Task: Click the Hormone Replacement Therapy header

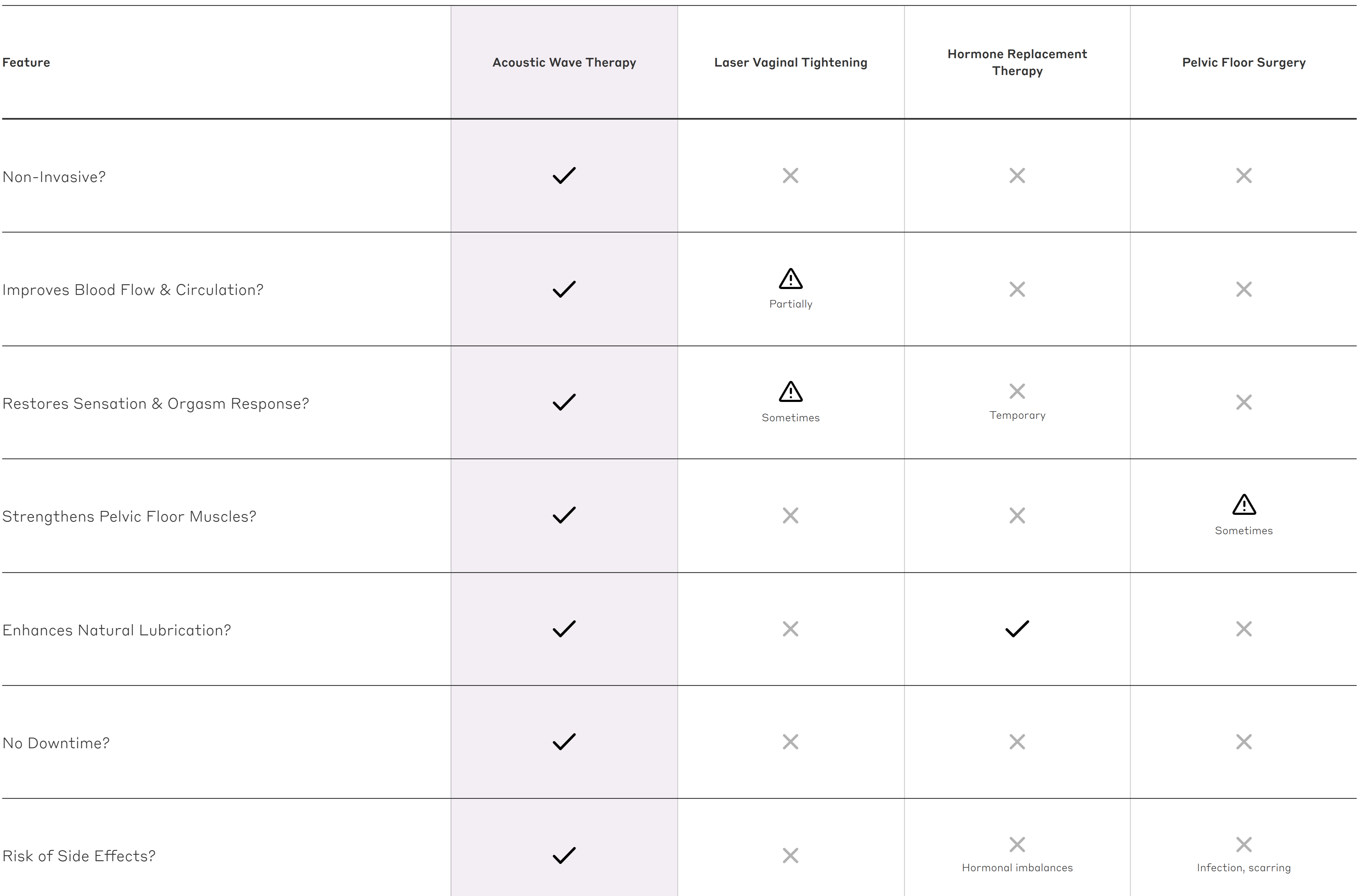Action: pos(1017,62)
